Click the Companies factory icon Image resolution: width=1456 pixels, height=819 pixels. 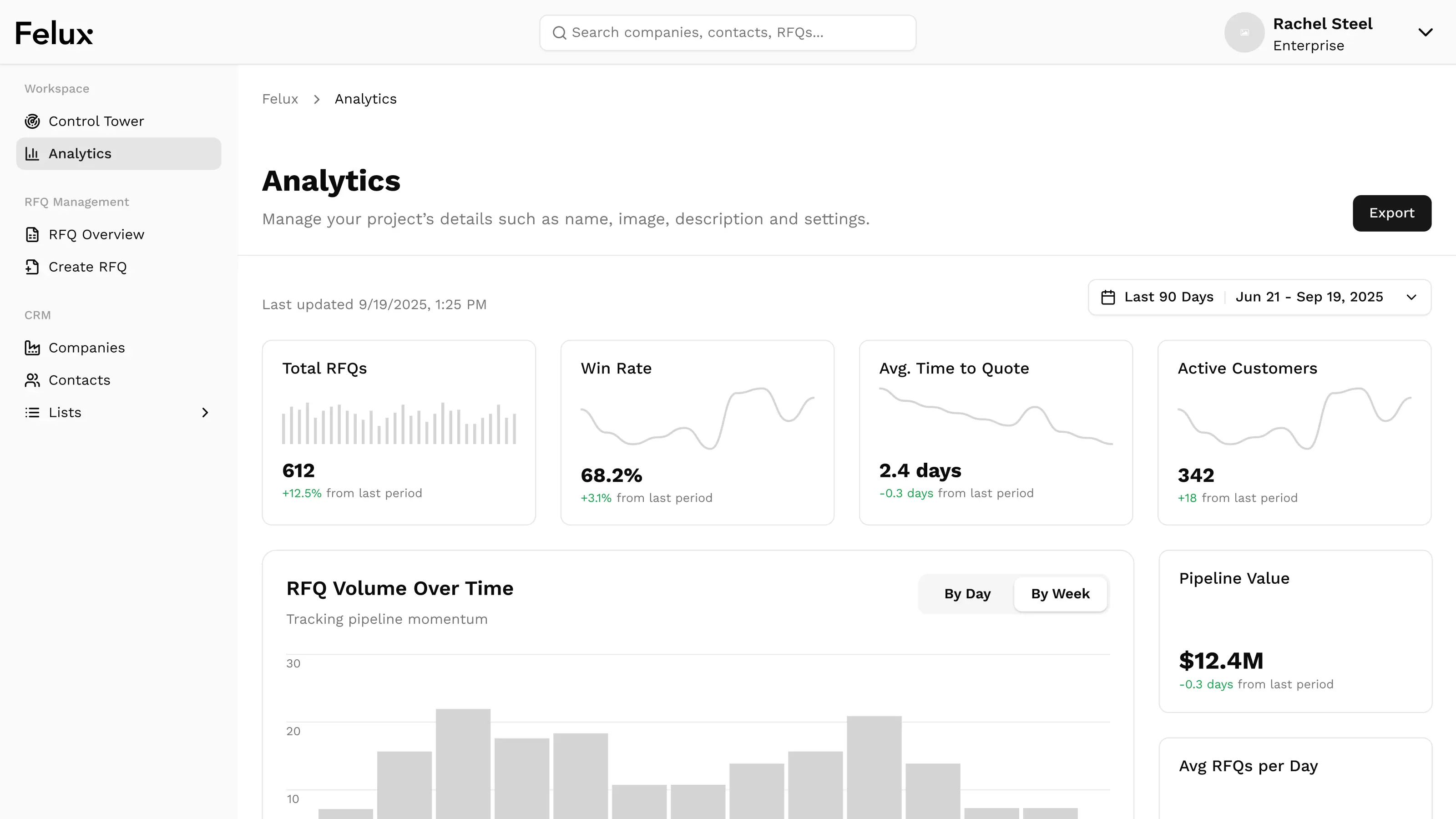click(32, 348)
